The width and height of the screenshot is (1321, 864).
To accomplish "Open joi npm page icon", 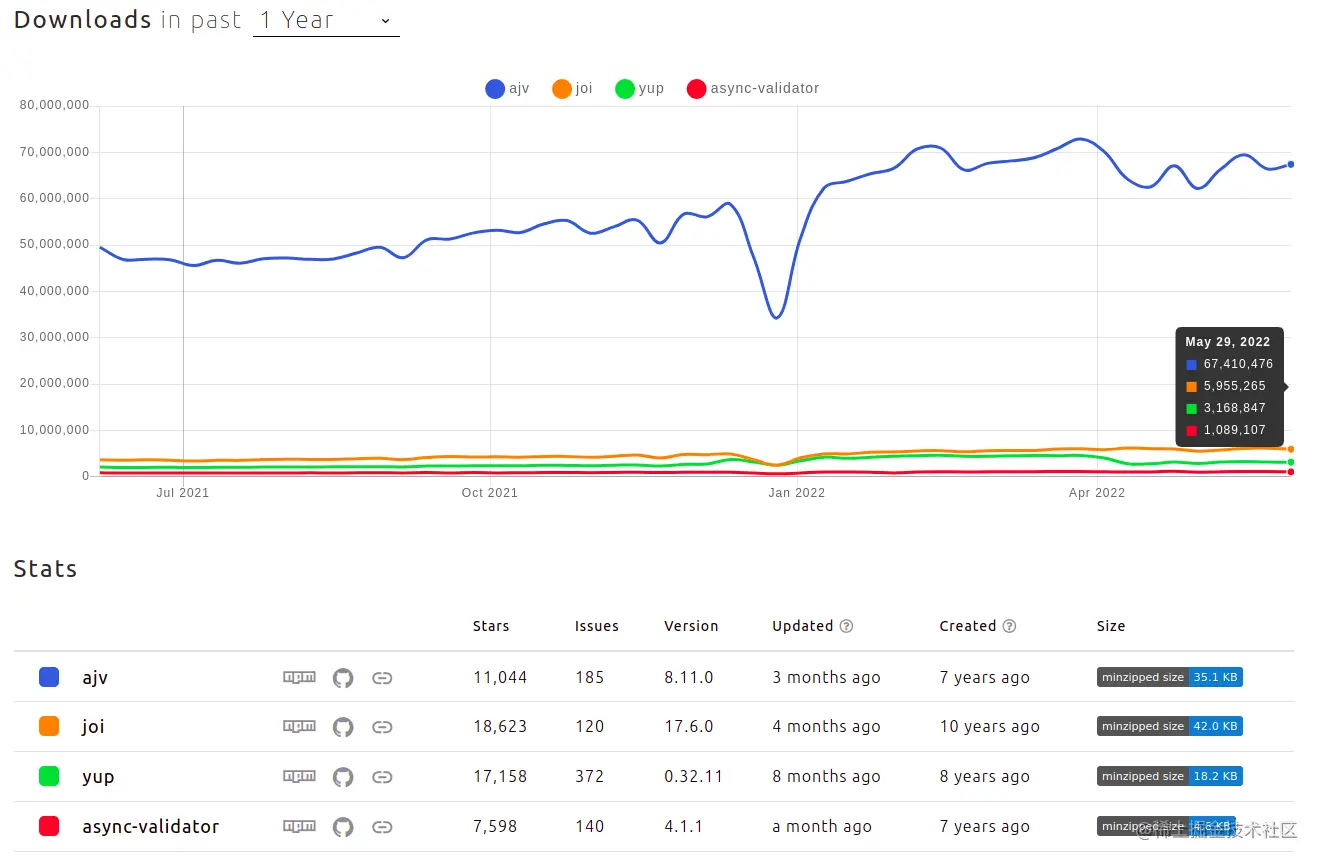I will [x=300, y=726].
